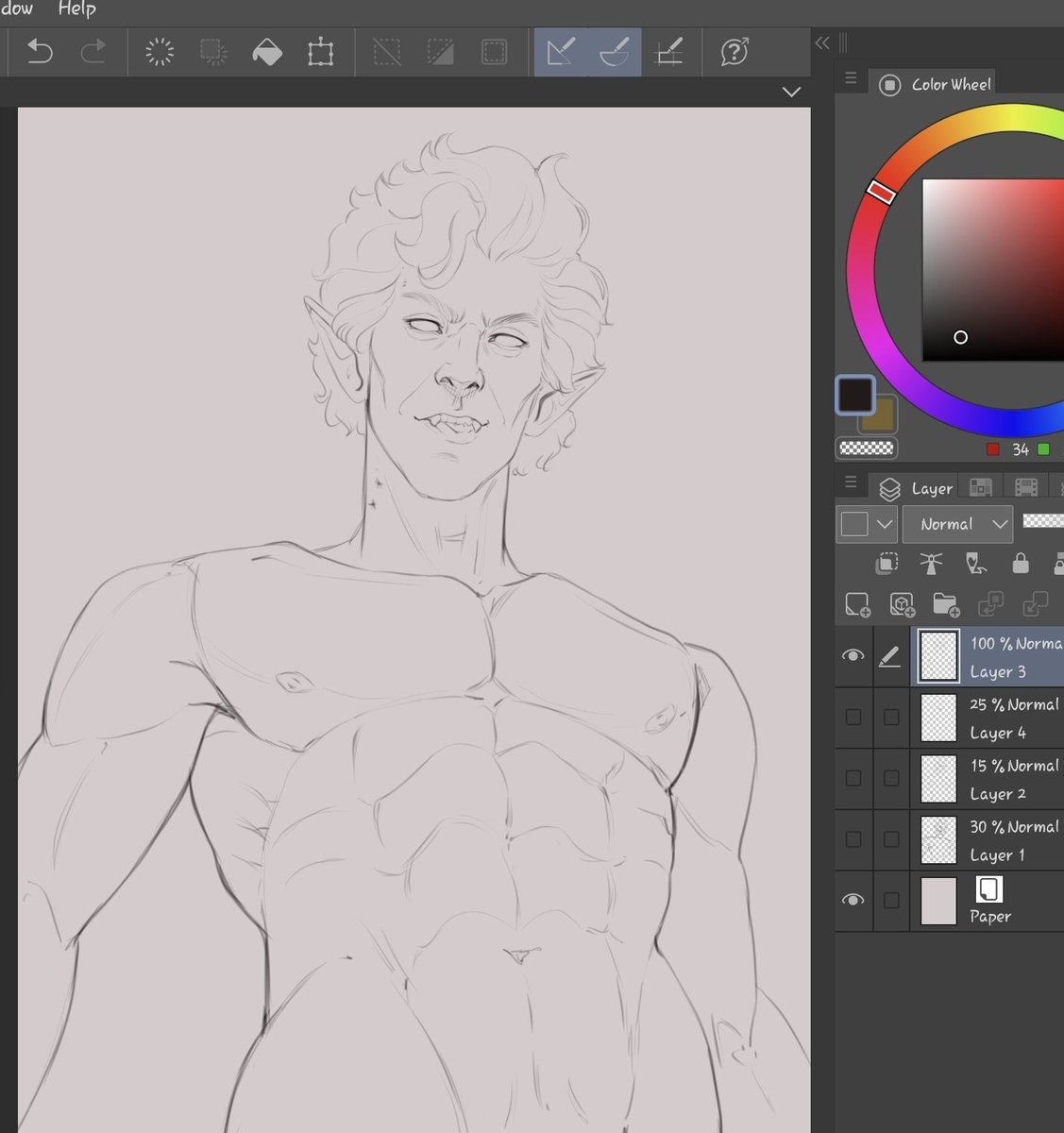The image size is (1064, 1133).
Task: Create a new layer folder
Action: pyautogui.click(x=946, y=604)
